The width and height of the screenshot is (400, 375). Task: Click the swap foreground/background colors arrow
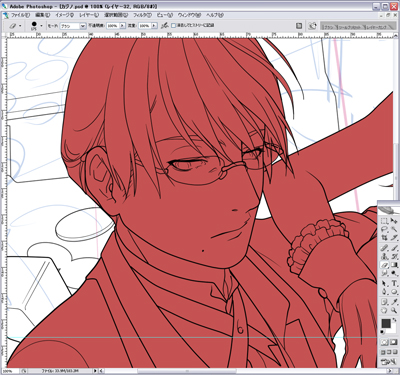coord(394,320)
